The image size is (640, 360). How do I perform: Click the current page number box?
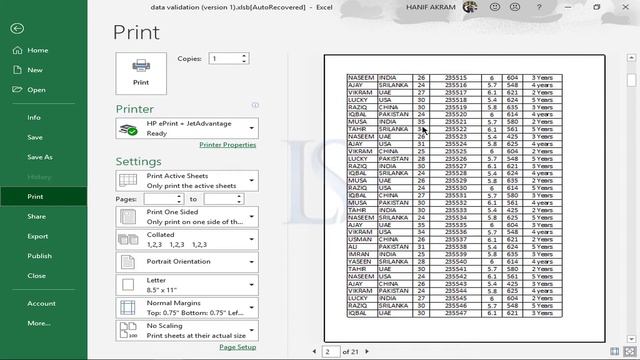[331, 351]
